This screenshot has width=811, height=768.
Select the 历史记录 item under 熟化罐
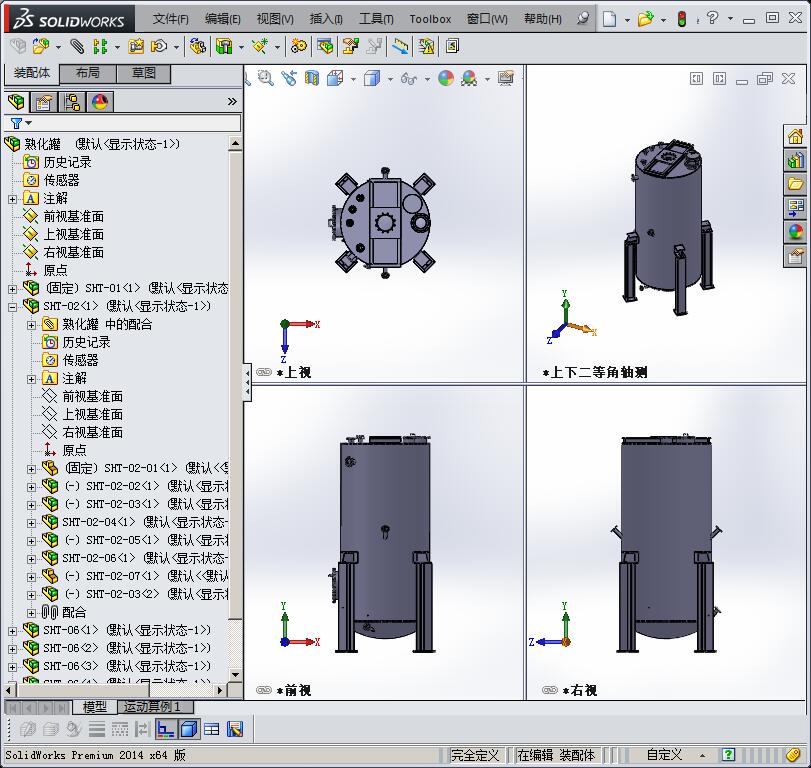[67, 162]
